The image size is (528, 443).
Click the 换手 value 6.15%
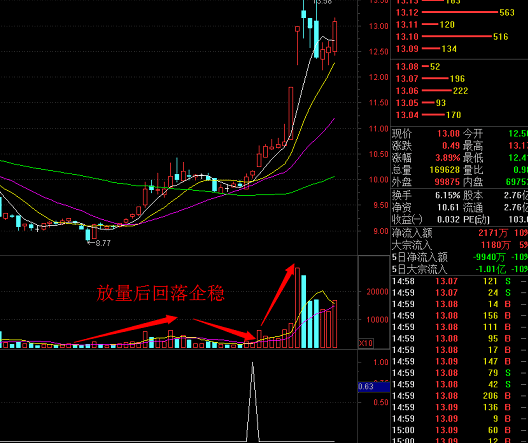coord(448,195)
